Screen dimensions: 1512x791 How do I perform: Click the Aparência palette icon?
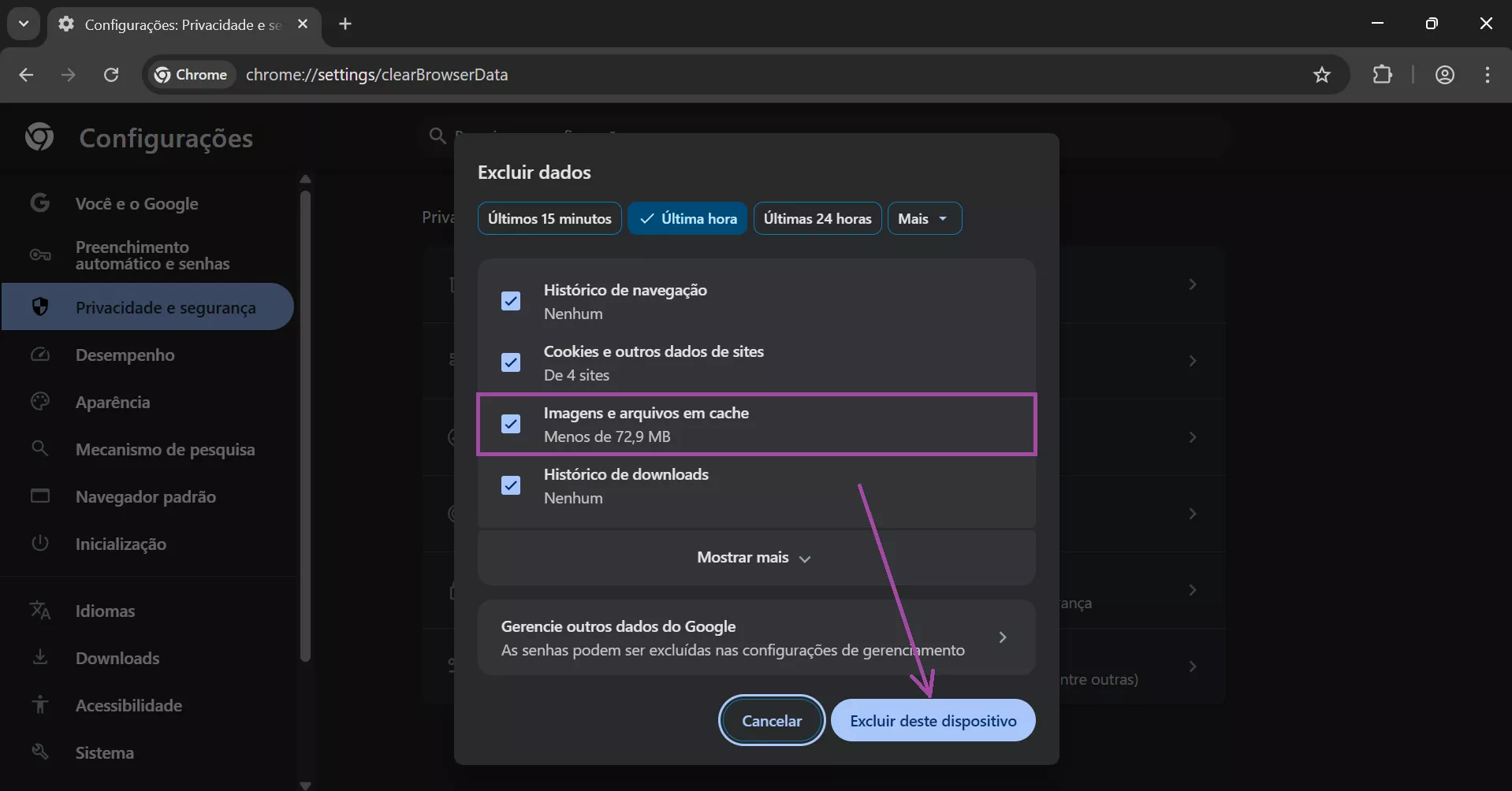39,402
